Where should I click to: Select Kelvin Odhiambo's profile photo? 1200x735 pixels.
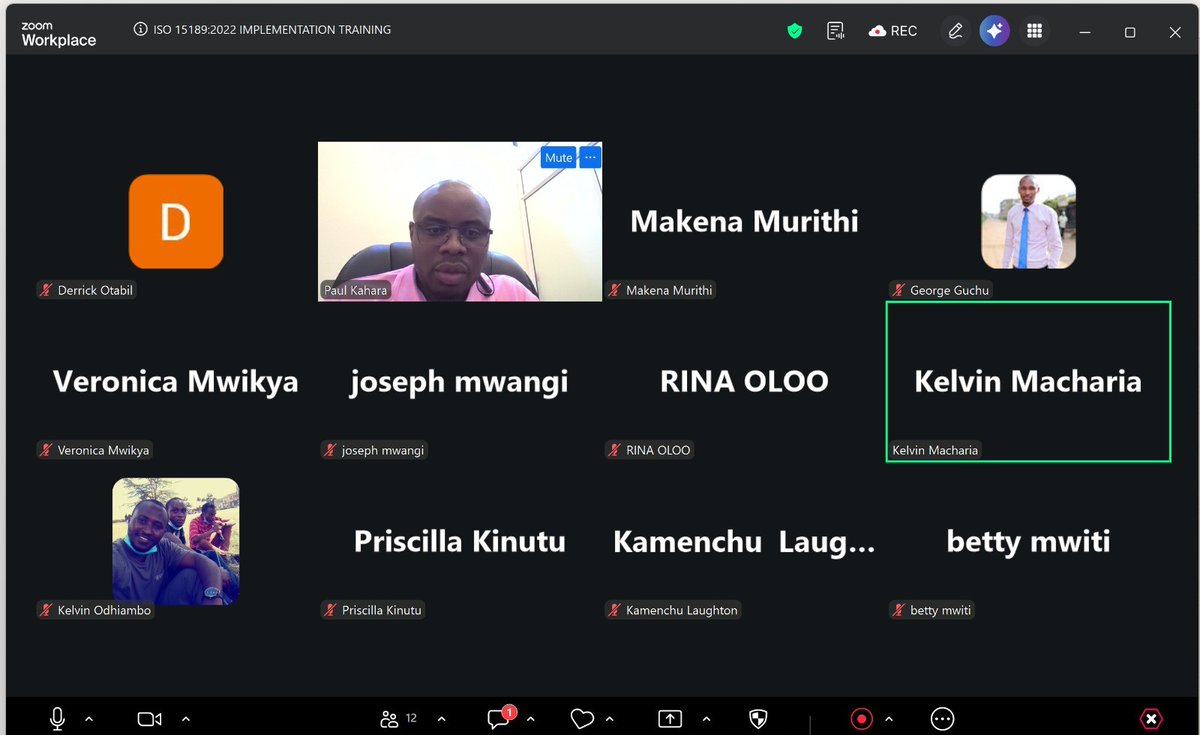[x=176, y=541]
